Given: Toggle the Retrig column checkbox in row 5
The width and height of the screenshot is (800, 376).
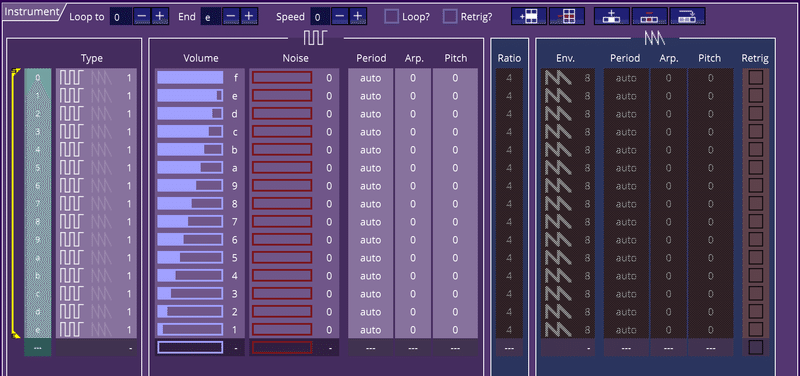Looking at the screenshot, I should tap(756, 168).
